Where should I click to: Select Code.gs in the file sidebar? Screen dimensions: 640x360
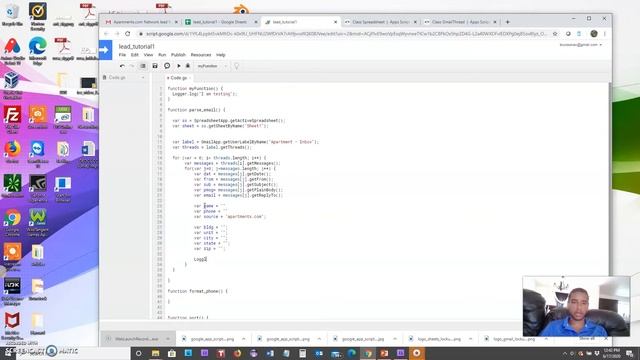[117, 77]
